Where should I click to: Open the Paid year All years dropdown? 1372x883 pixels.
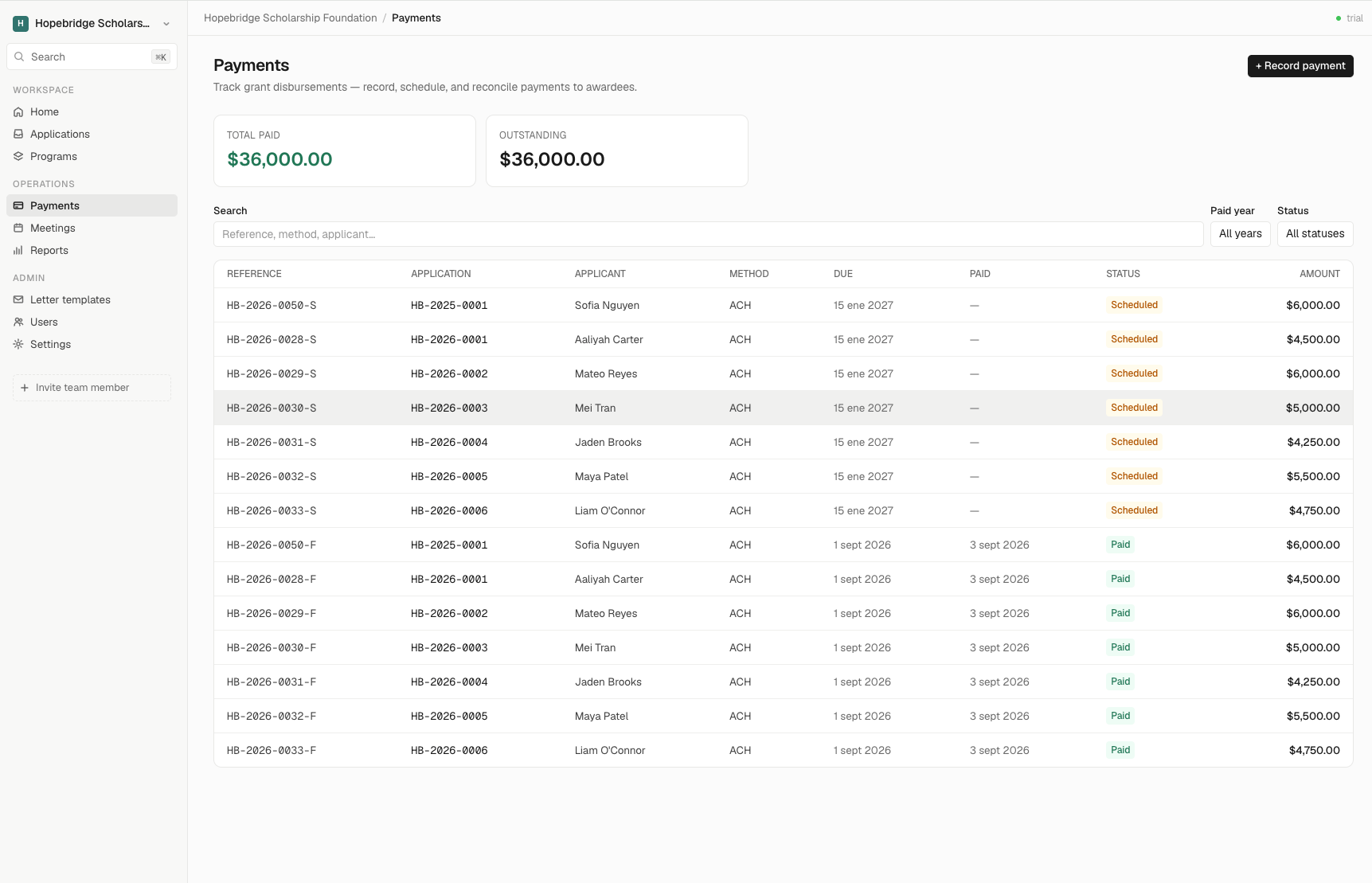coord(1240,234)
